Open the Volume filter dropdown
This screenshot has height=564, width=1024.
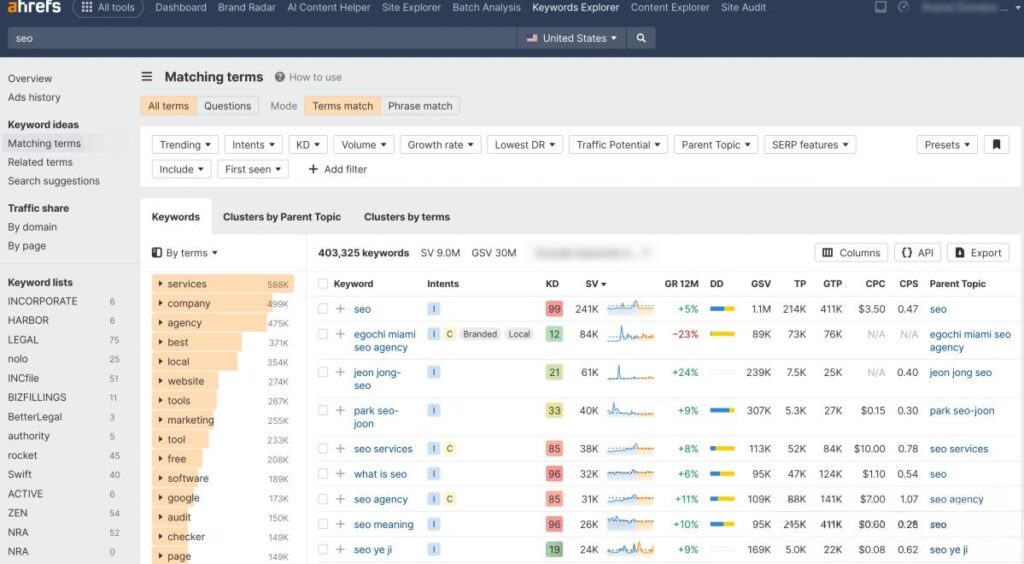[x=364, y=145]
